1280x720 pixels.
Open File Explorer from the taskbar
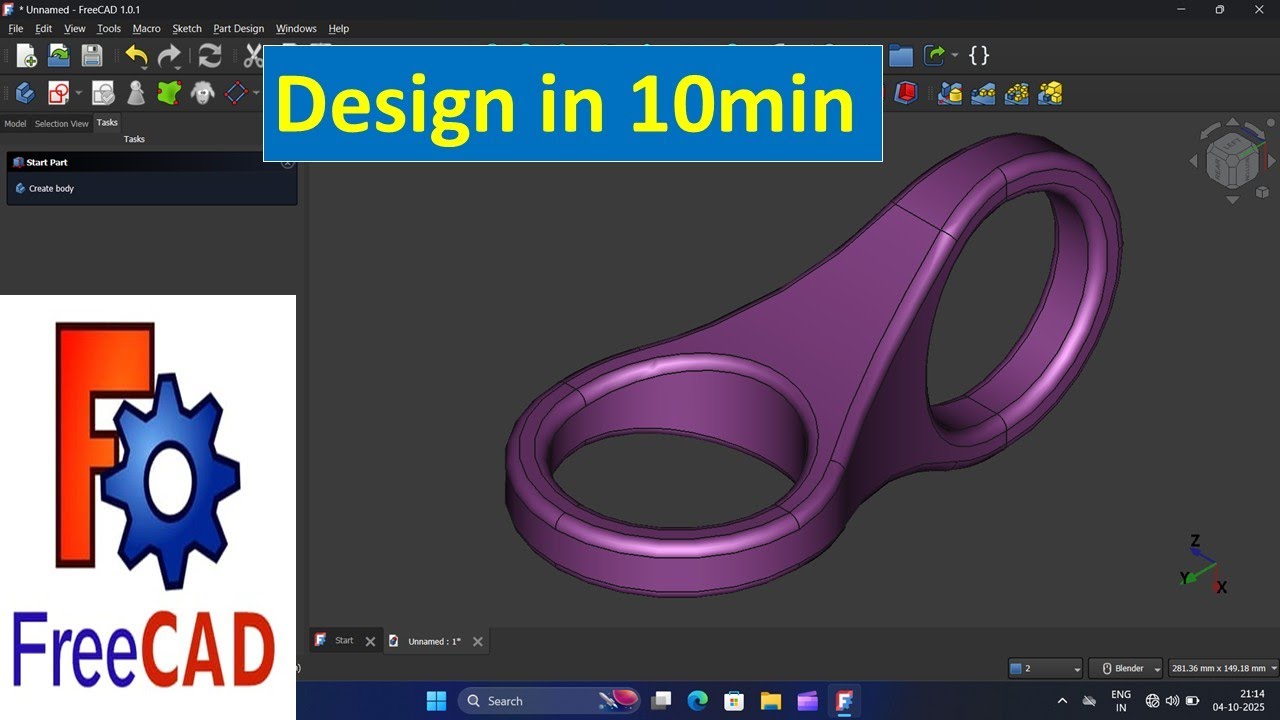[770, 701]
